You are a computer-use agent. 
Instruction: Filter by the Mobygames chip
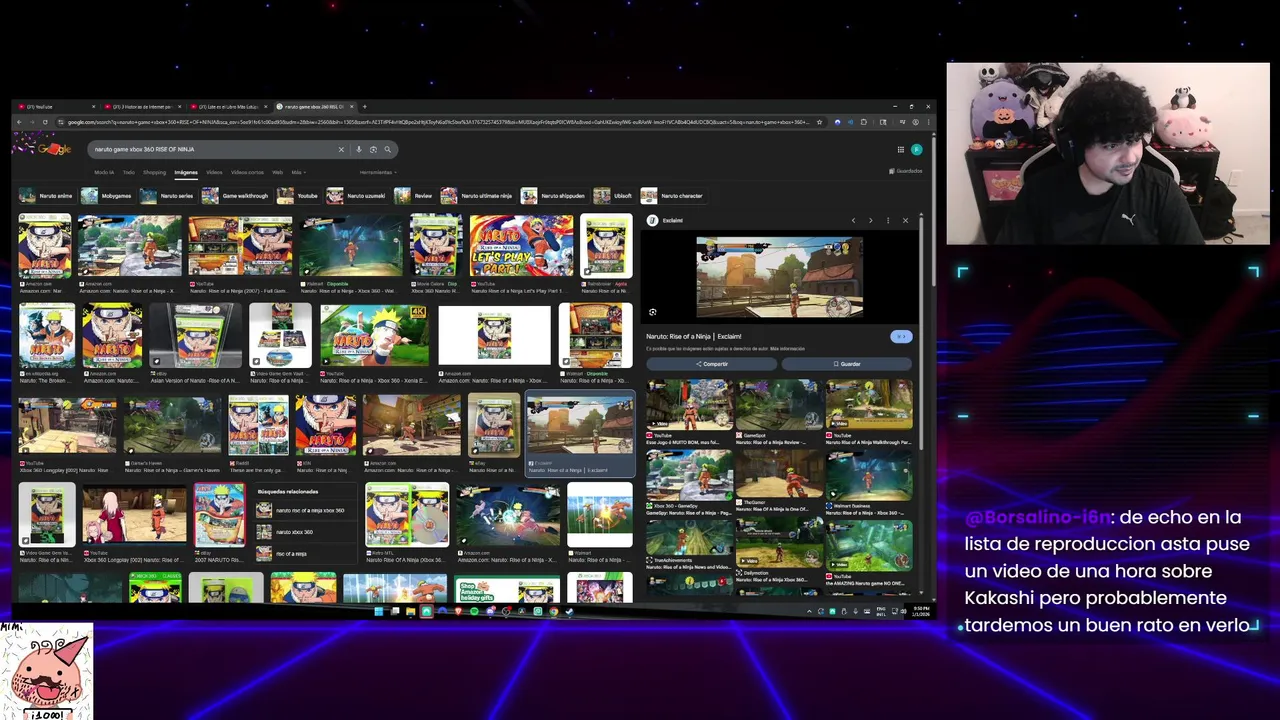(107, 196)
